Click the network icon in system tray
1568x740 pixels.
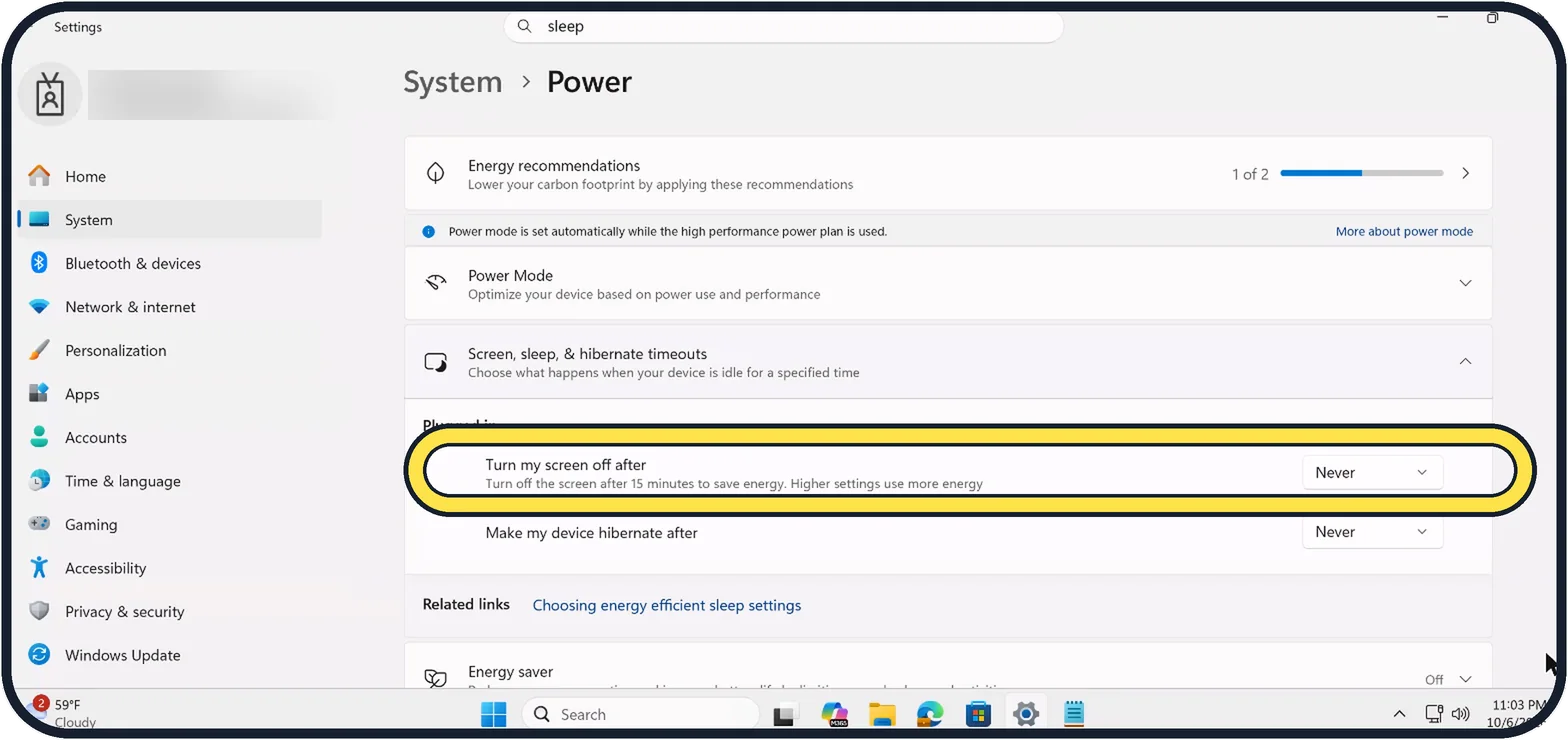click(1434, 714)
